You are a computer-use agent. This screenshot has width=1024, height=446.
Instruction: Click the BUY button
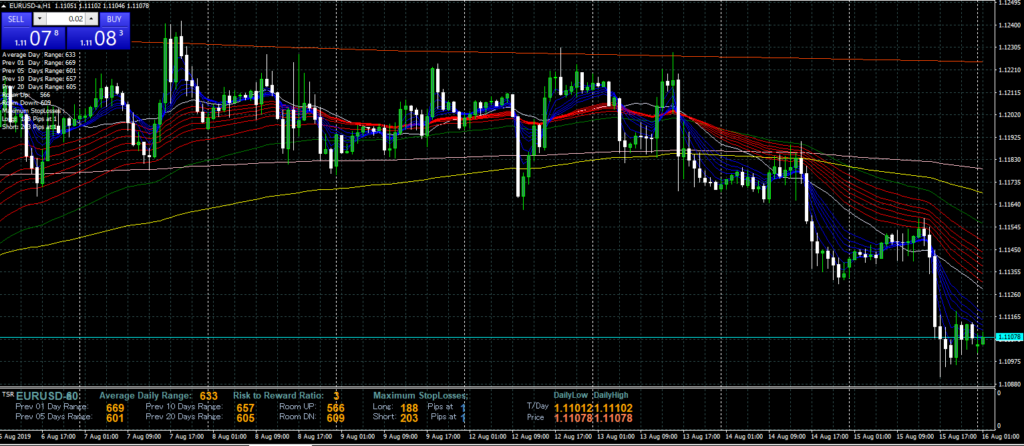[x=114, y=19]
